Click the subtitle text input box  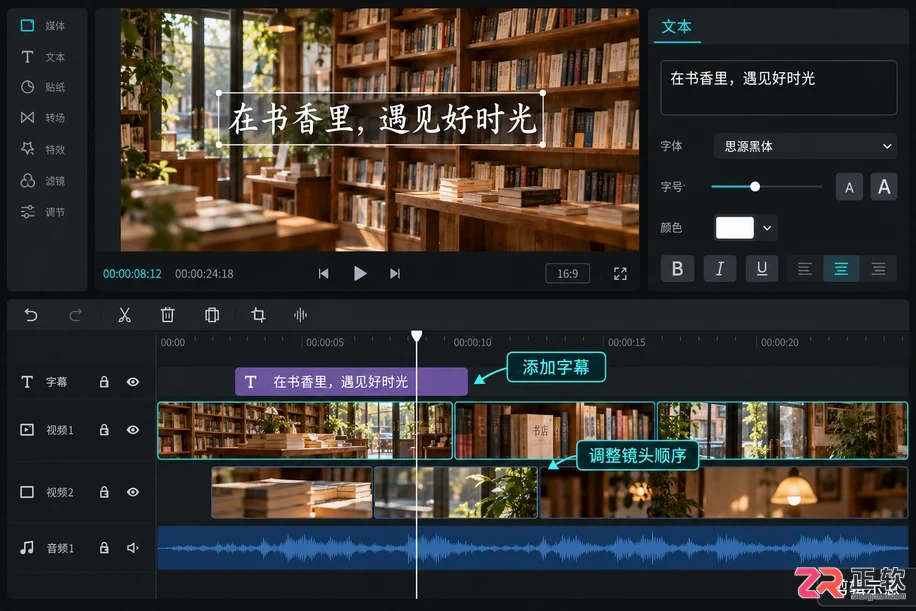click(x=778, y=88)
